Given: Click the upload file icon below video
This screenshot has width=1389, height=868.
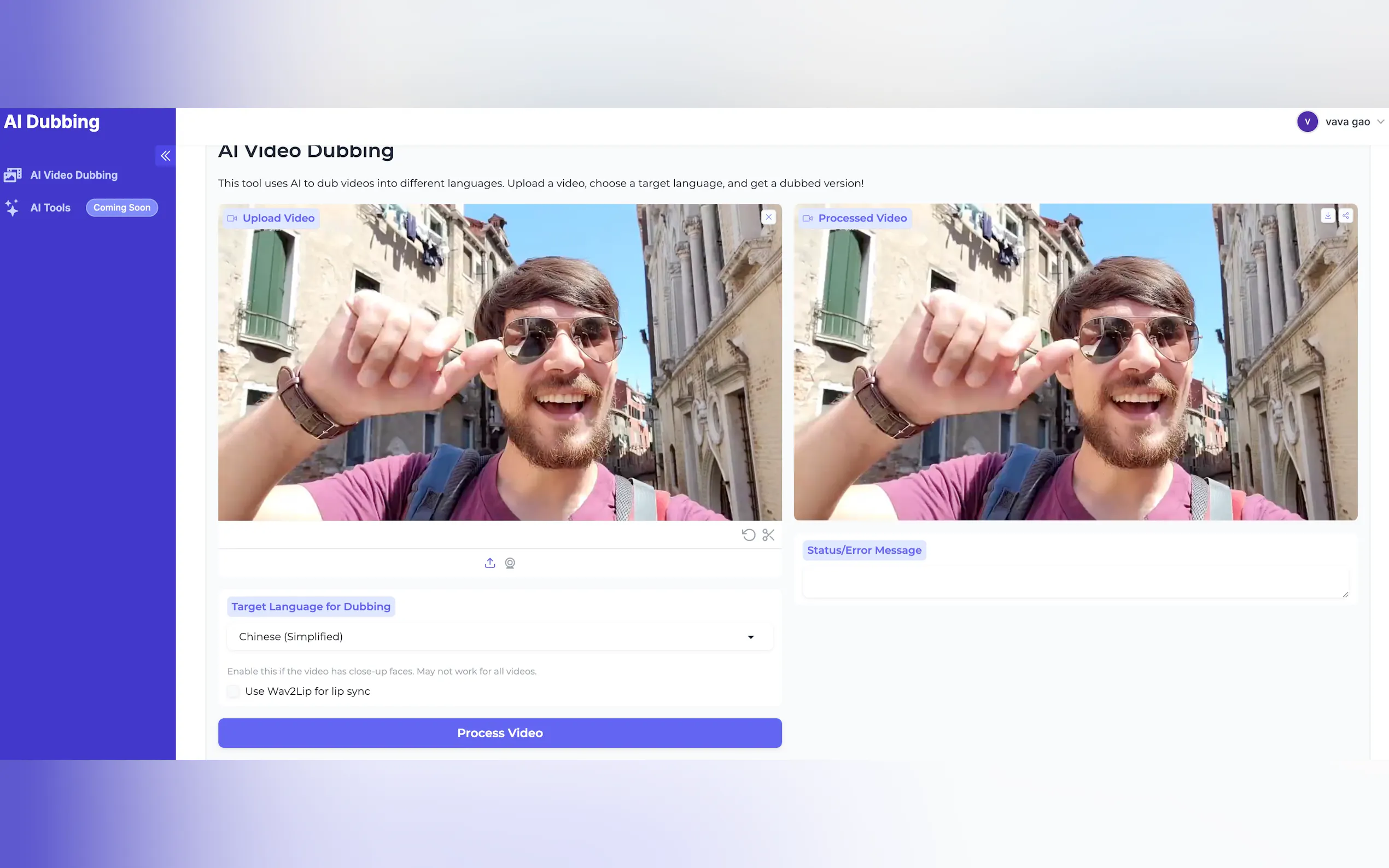Looking at the screenshot, I should pyautogui.click(x=490, y=563).
